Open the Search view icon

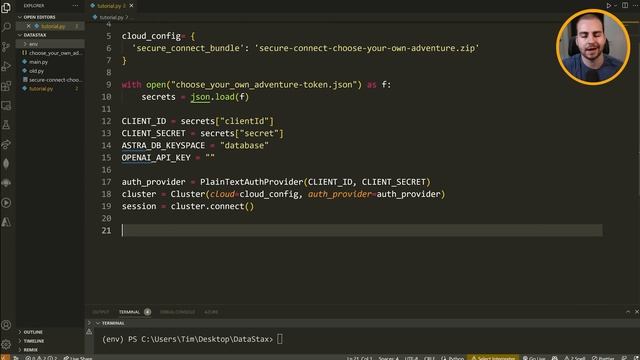6,27
